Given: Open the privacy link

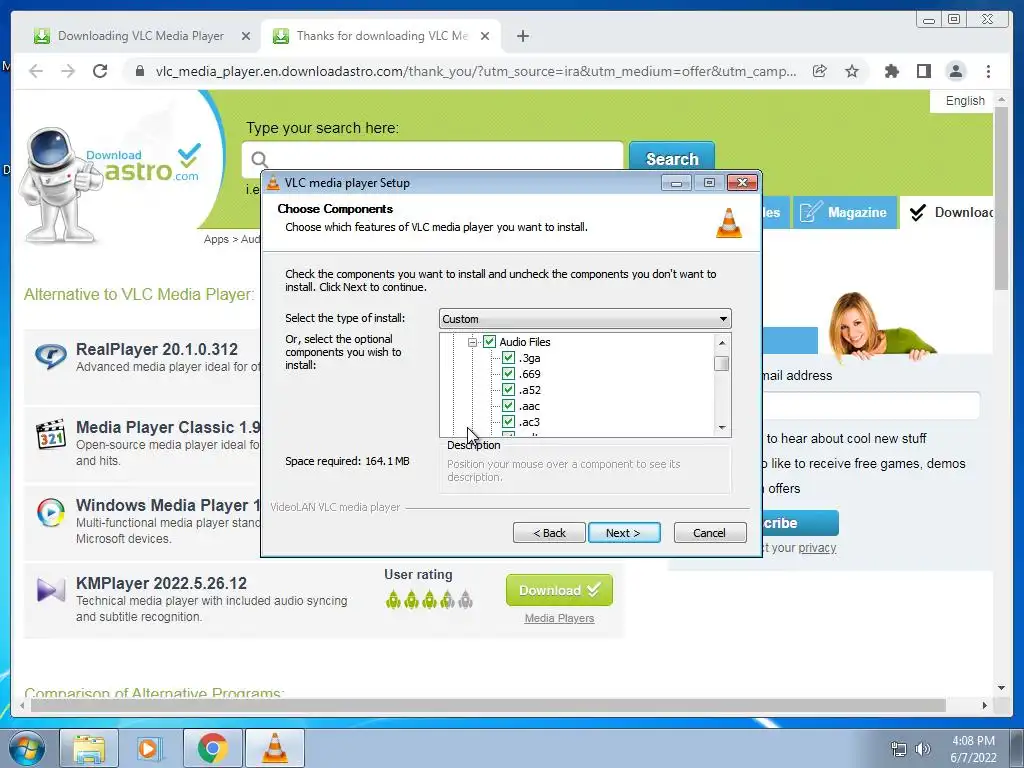Looking at the screenshot, I should coord(817,548).
